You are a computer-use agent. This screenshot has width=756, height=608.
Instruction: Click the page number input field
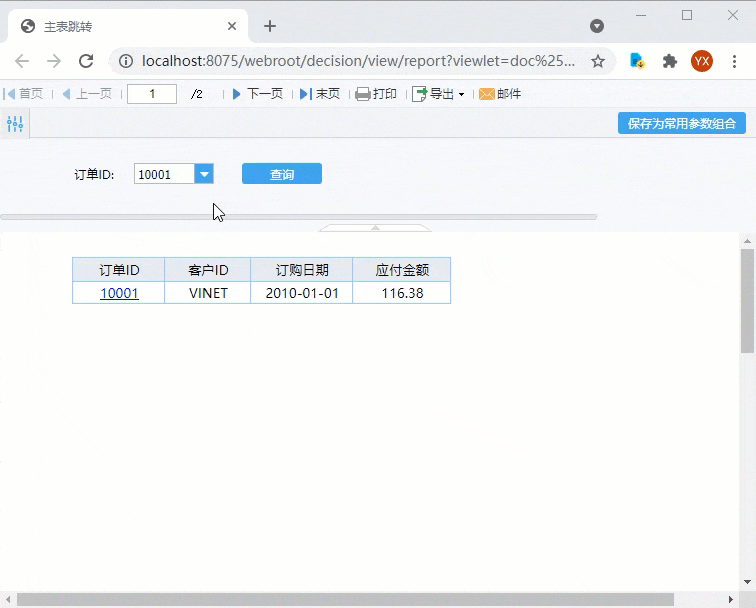pos(152,94)
